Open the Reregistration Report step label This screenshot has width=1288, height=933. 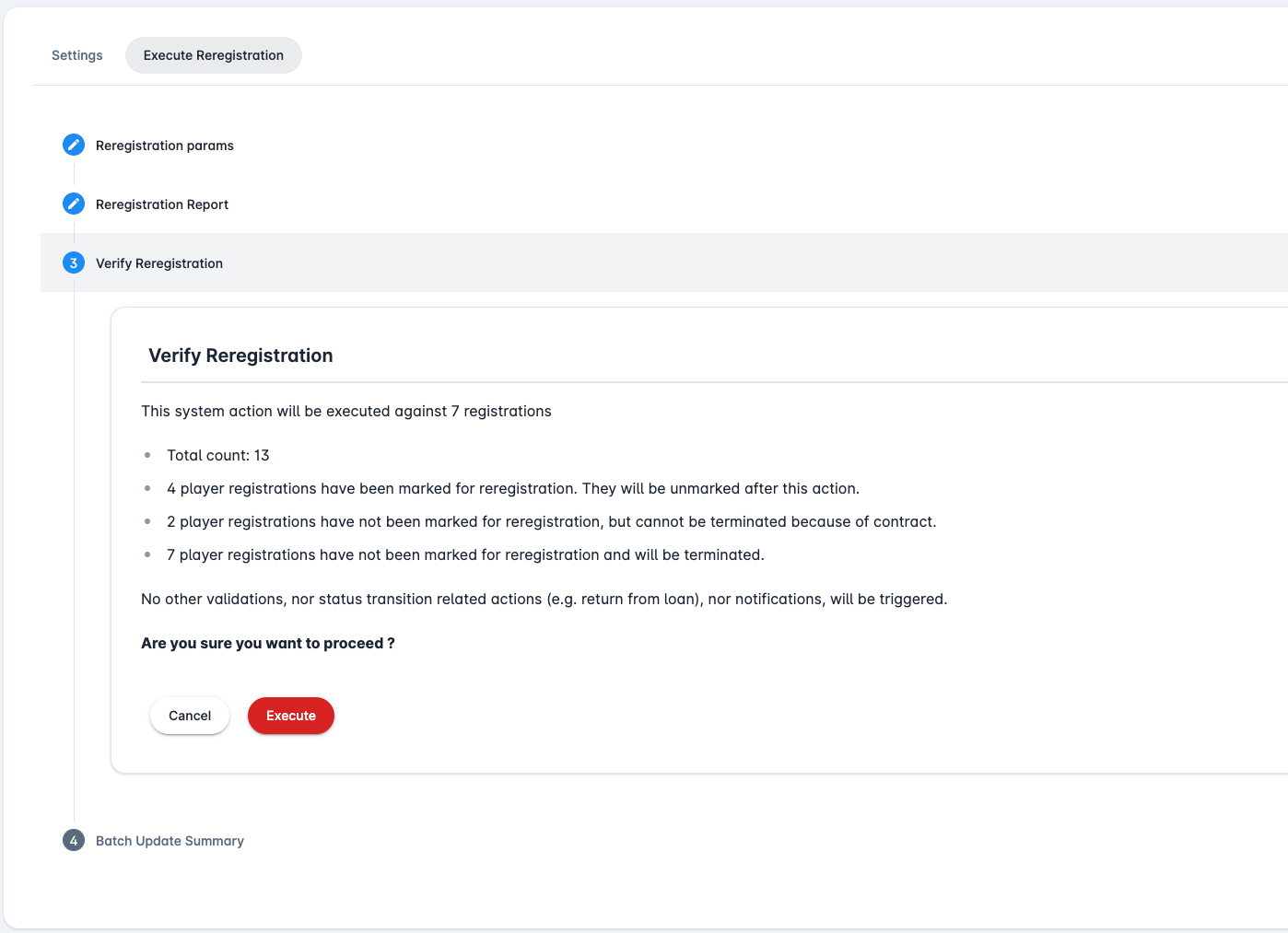(x=162, y=204)
